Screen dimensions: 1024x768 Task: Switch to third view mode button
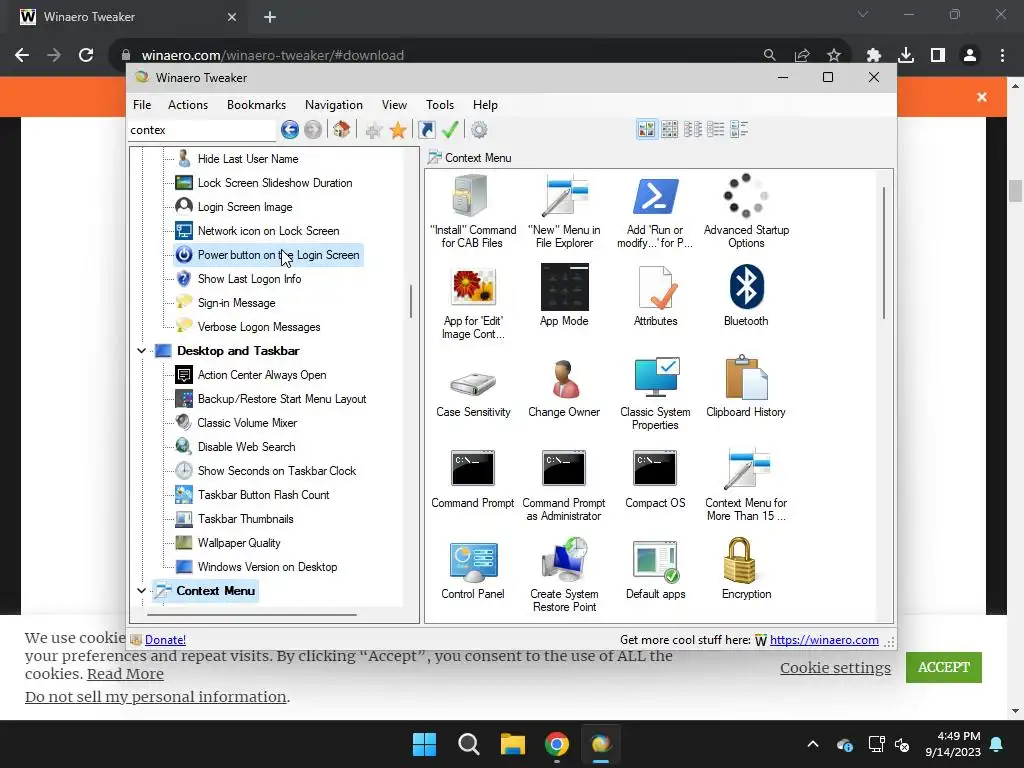click(x=693, y=129)
